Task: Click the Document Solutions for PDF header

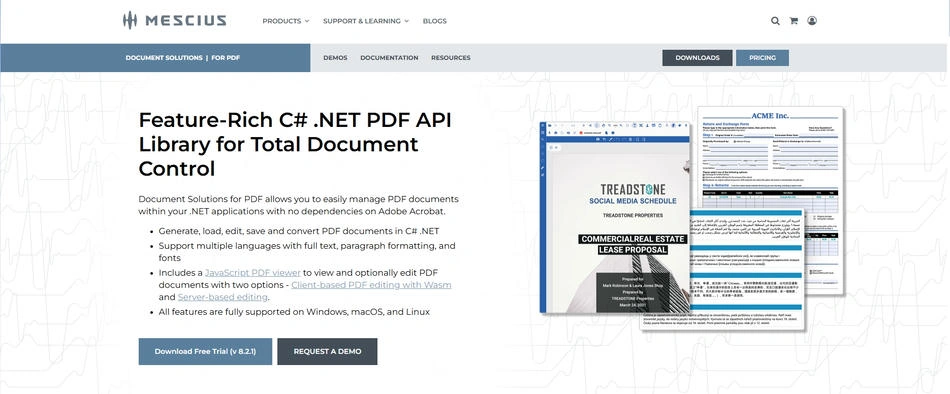Action: (182, 58)
